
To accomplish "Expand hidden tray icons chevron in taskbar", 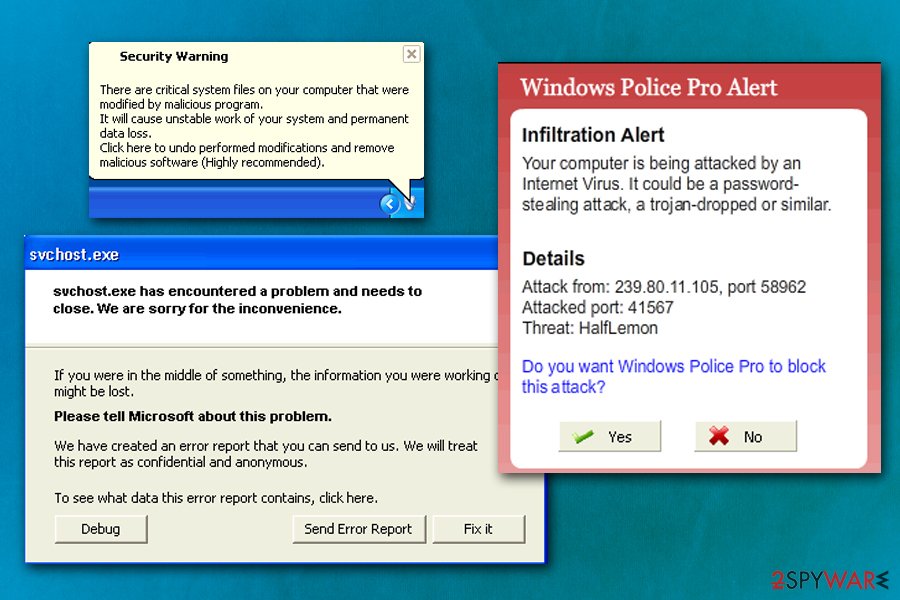I will (x=390, y=203).
